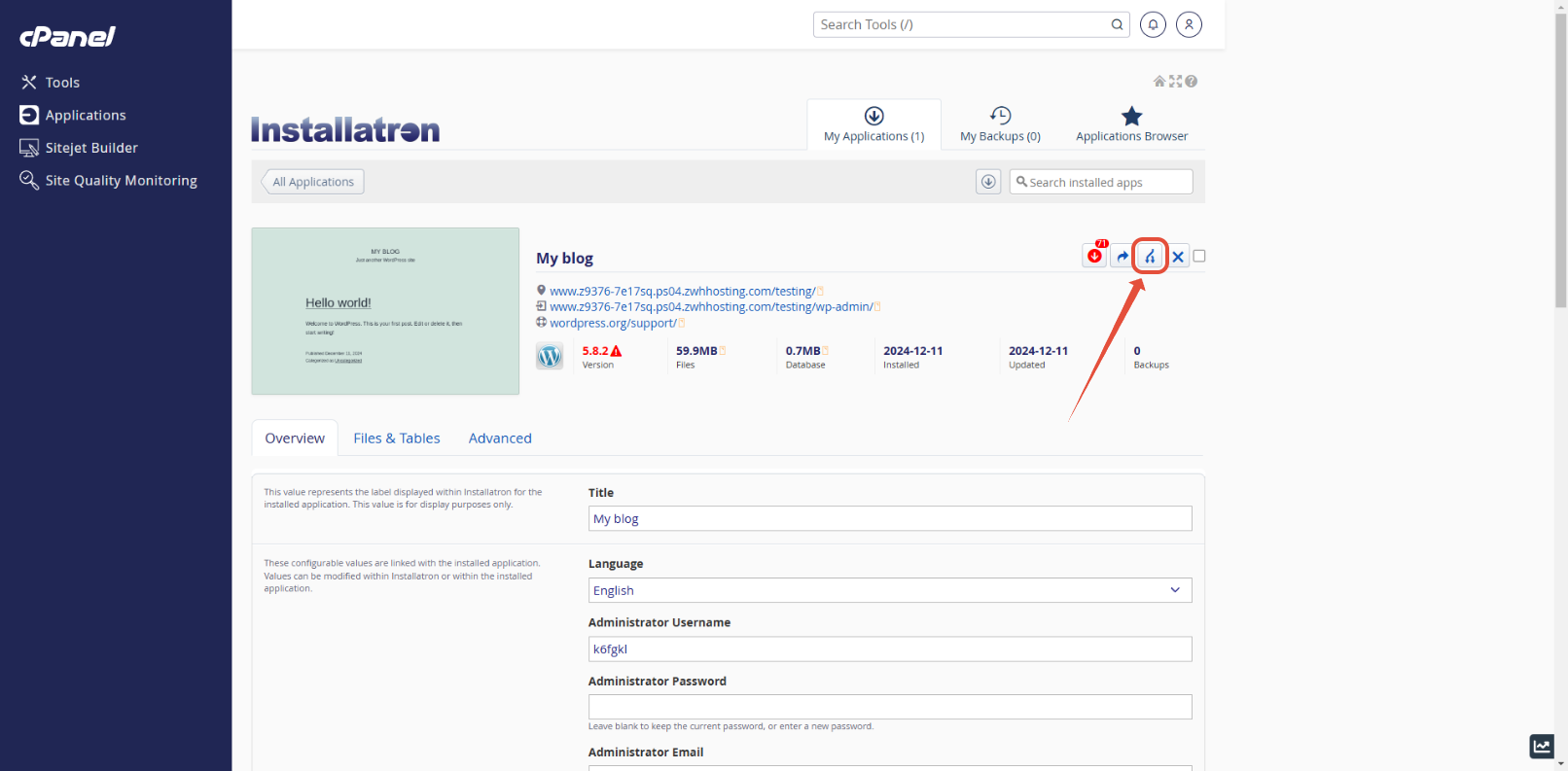
Task: Click the update button with 71 badge
Action: point(1095,256)
